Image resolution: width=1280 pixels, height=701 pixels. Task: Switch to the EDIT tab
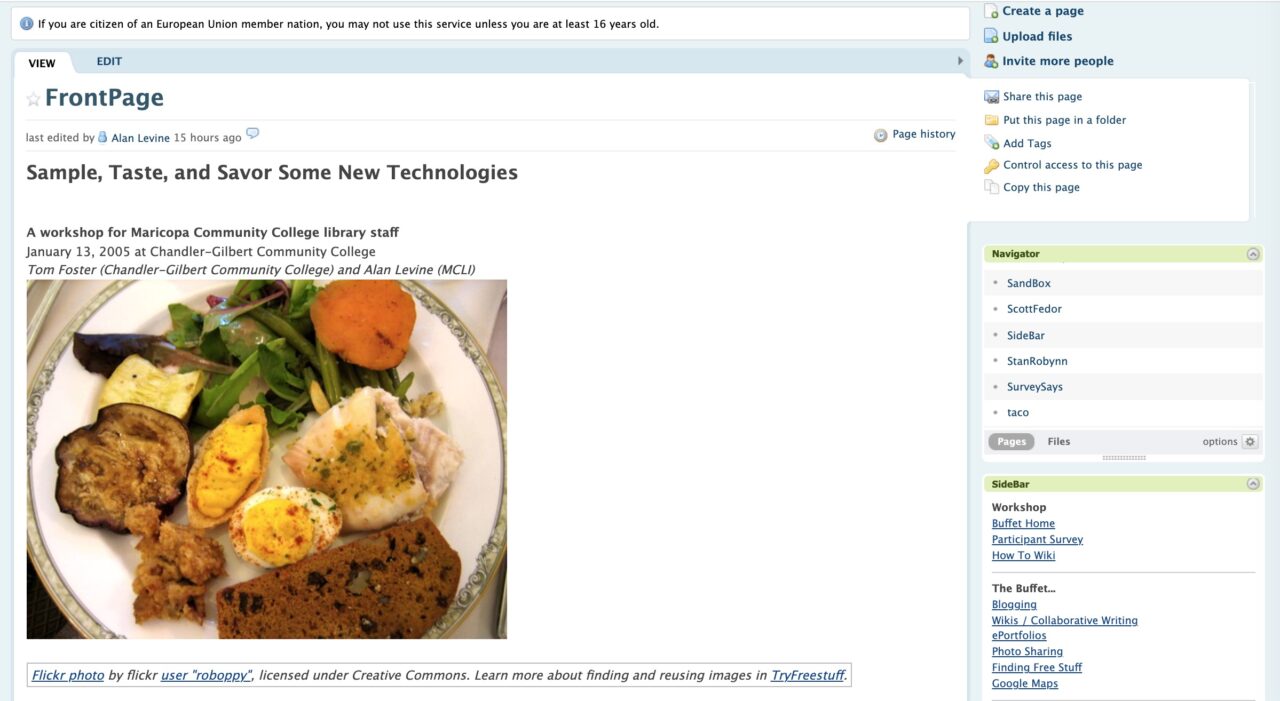click(109, 61)
